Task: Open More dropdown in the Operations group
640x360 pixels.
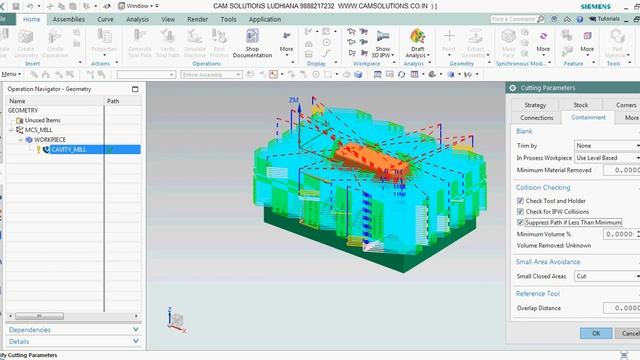Action: (x=287, y=43)
